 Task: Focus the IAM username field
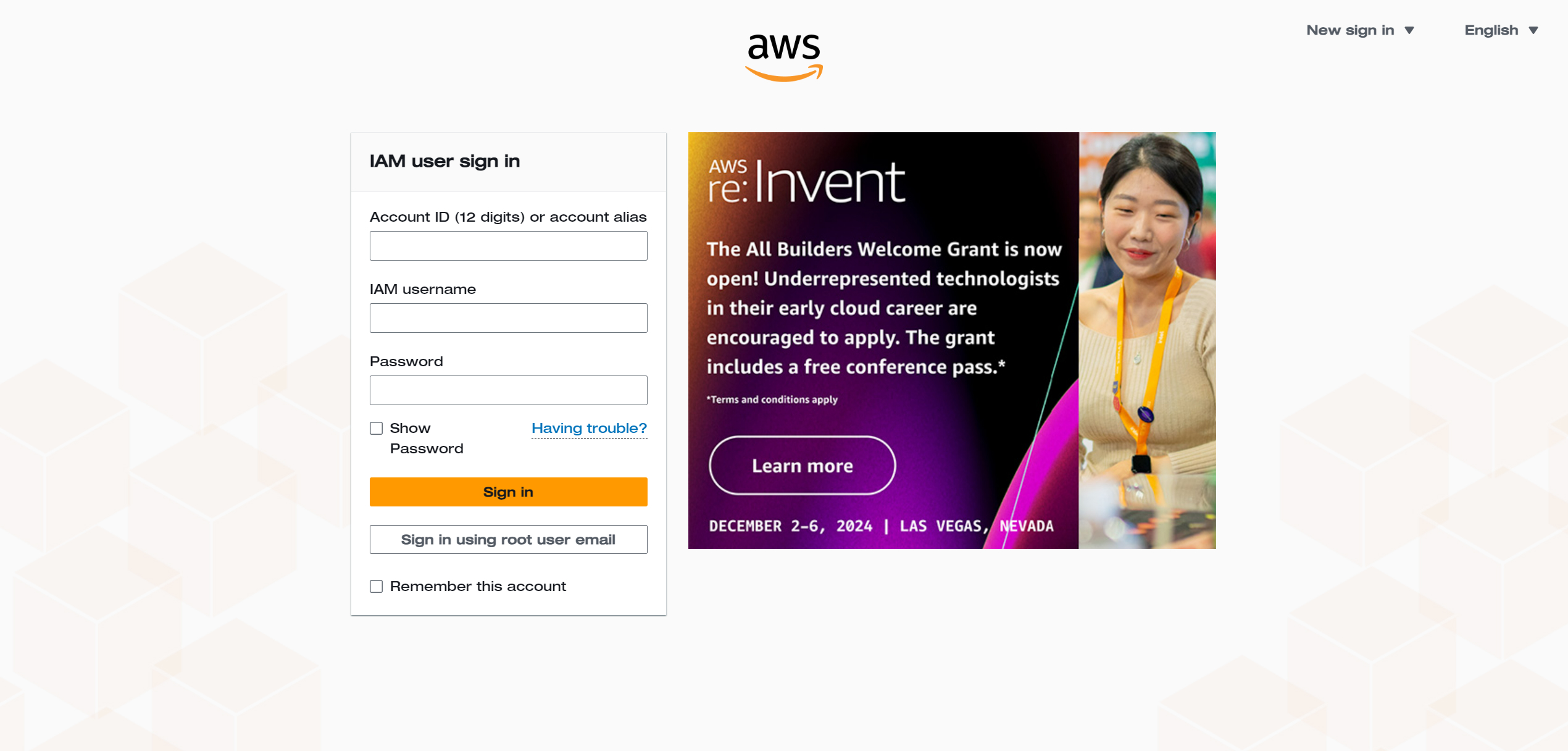click(509, 318)
